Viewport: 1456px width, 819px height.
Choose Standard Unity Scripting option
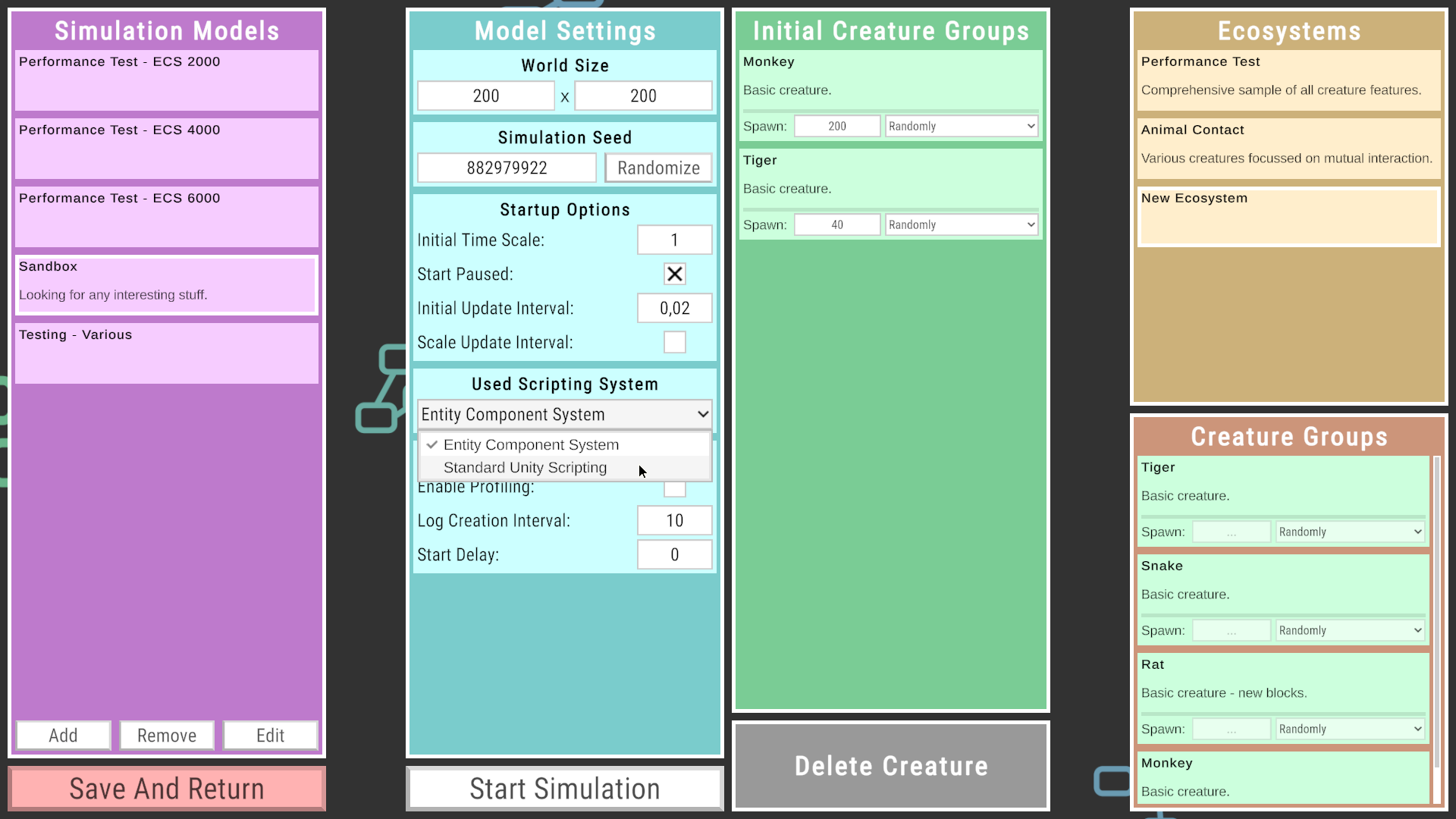point(525,468)
